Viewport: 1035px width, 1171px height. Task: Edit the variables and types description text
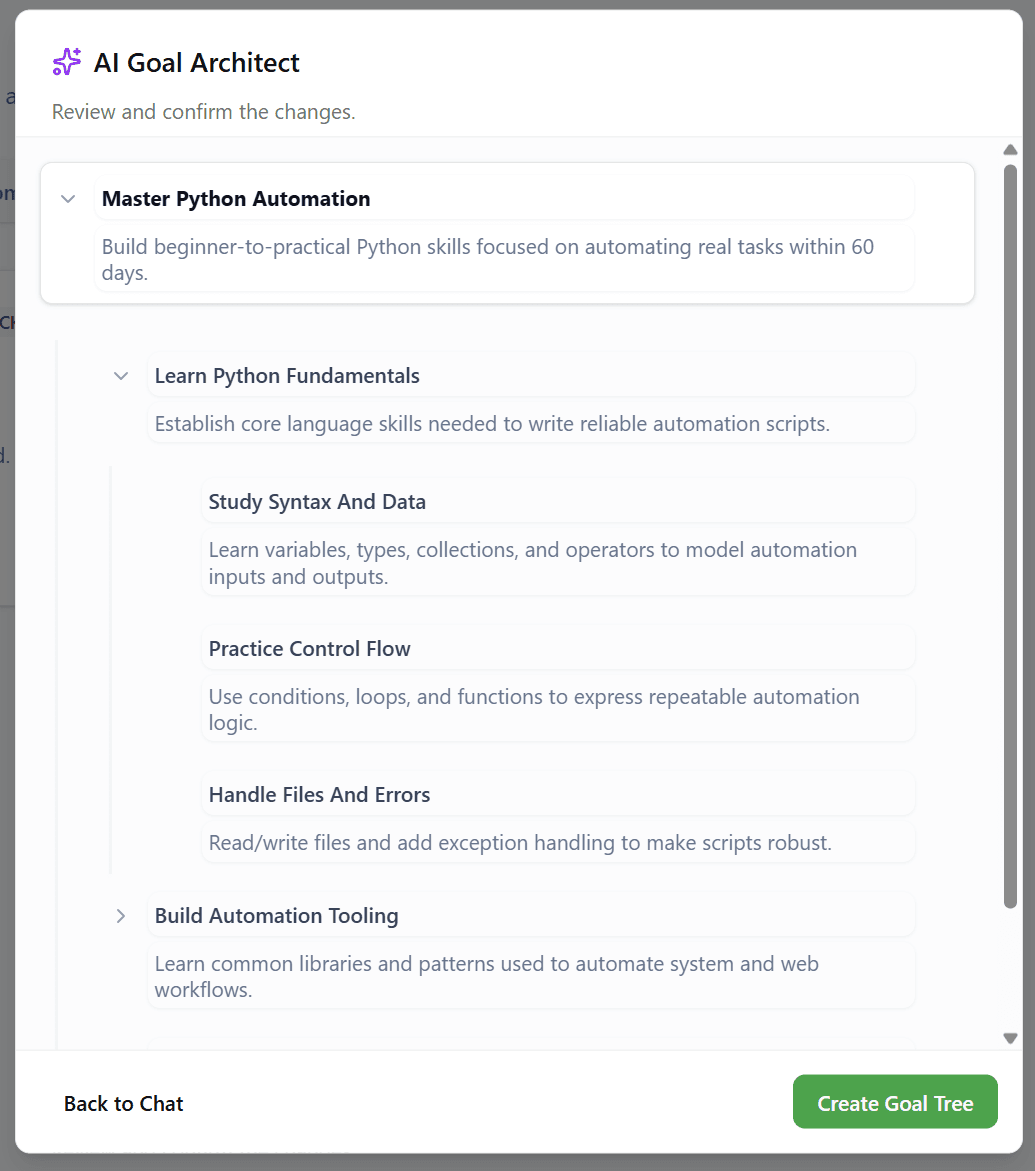click(558, 563)
